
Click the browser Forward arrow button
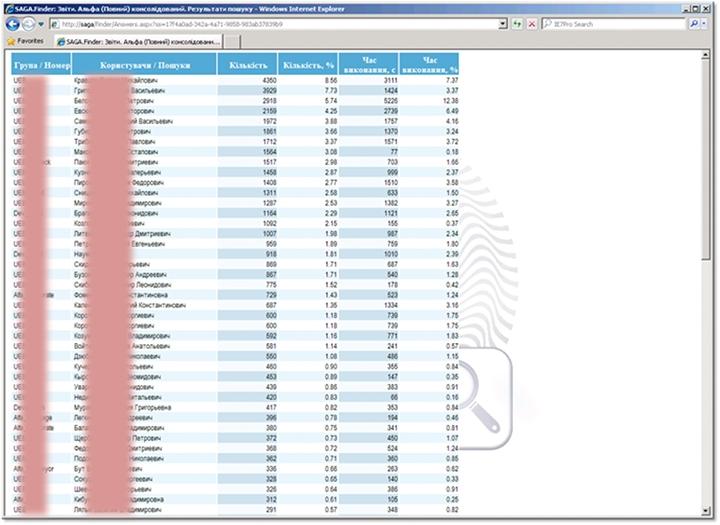[x=27, y=23]
